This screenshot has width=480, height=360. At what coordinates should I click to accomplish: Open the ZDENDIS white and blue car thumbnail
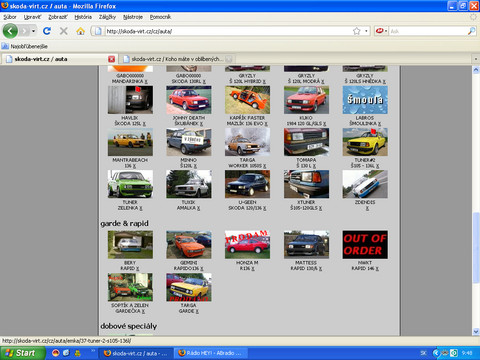[x=365, y=184]
